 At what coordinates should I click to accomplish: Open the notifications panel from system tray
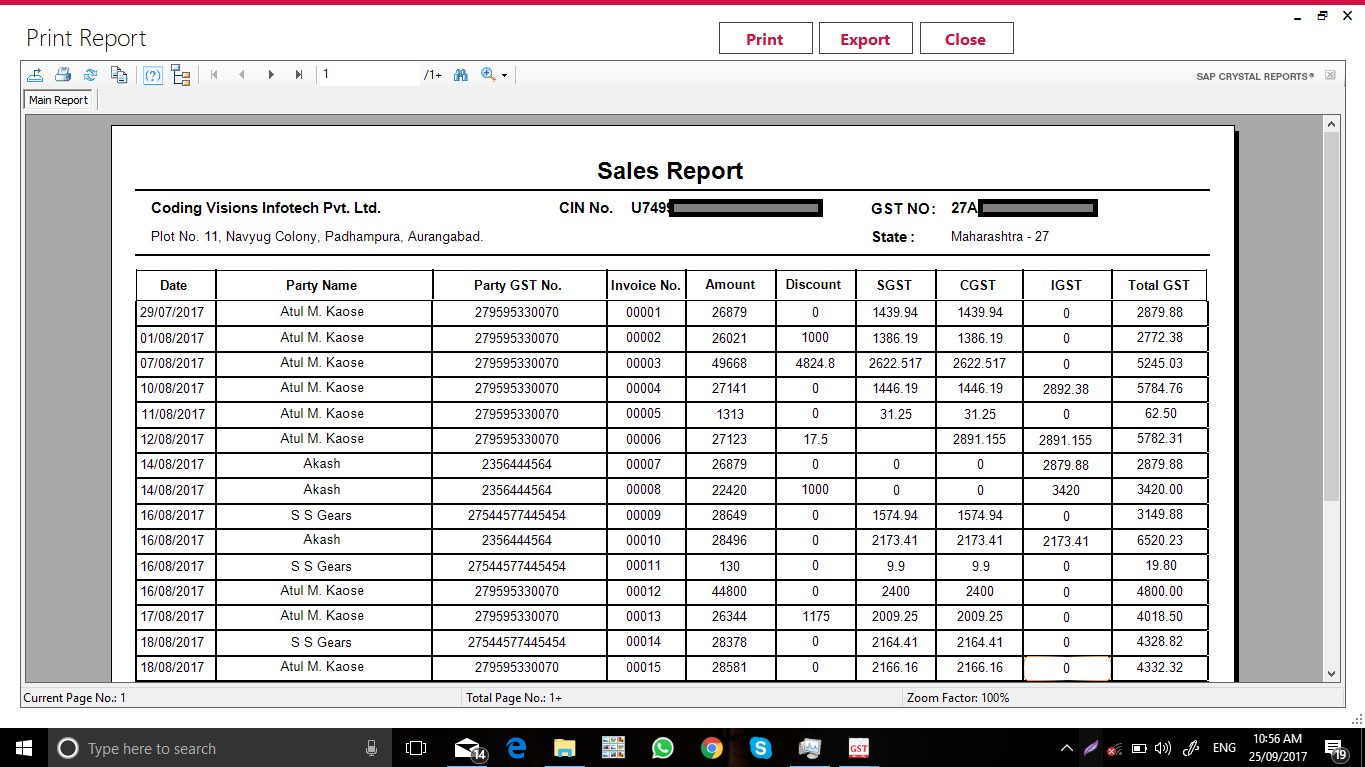click(x=1338, y=747)
